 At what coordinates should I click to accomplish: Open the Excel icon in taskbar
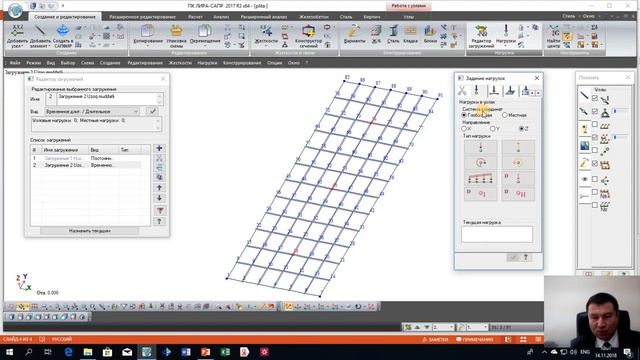[x=225, y=352]
